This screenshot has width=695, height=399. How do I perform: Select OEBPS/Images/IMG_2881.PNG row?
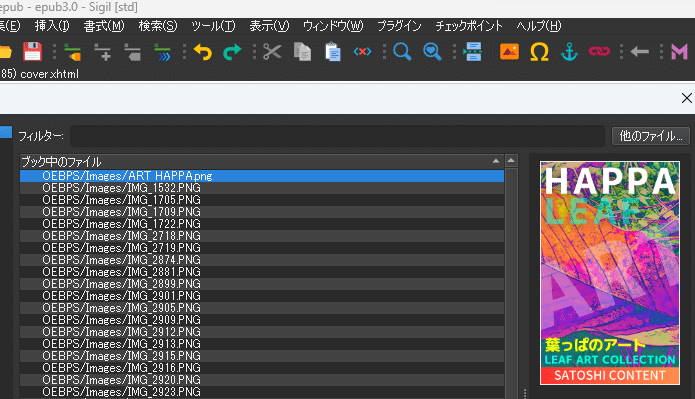click(262, 272)
